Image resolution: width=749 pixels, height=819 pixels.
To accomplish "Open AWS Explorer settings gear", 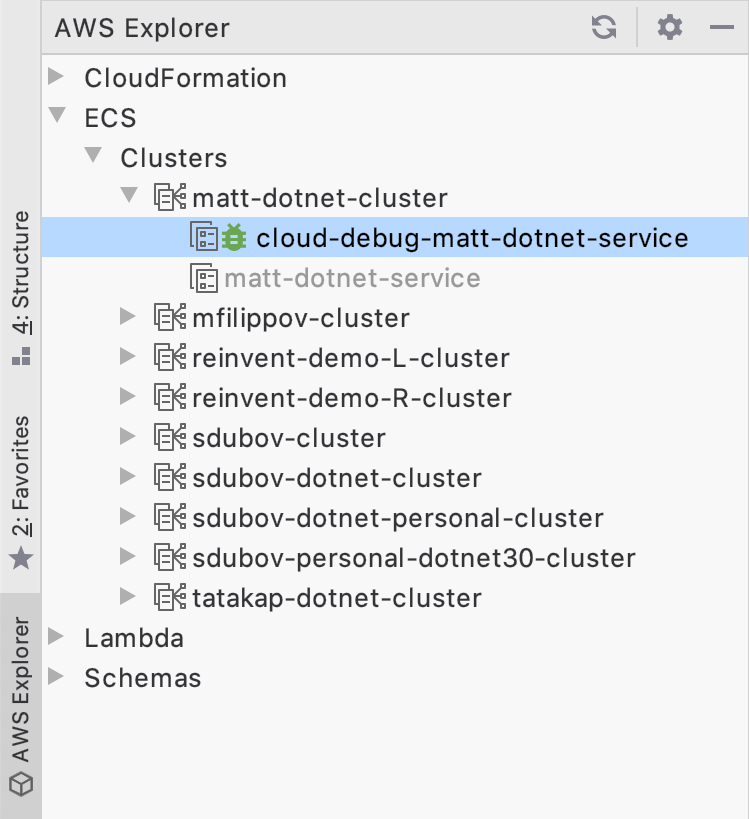I will pyautogui.click(x=670, y=27).
